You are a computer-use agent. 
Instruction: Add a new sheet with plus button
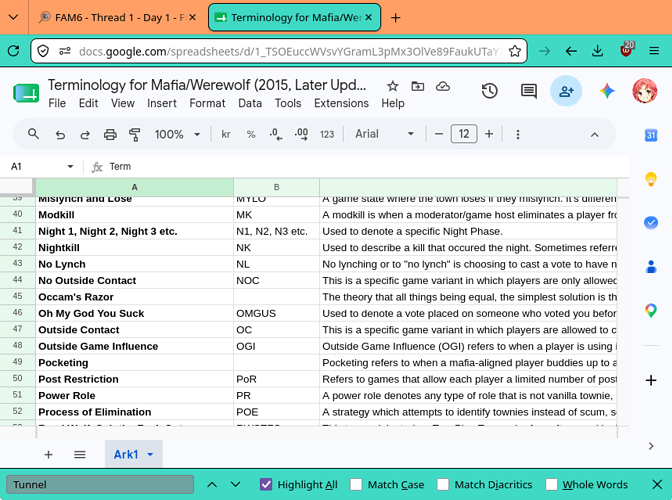click(x=48, y=455)
